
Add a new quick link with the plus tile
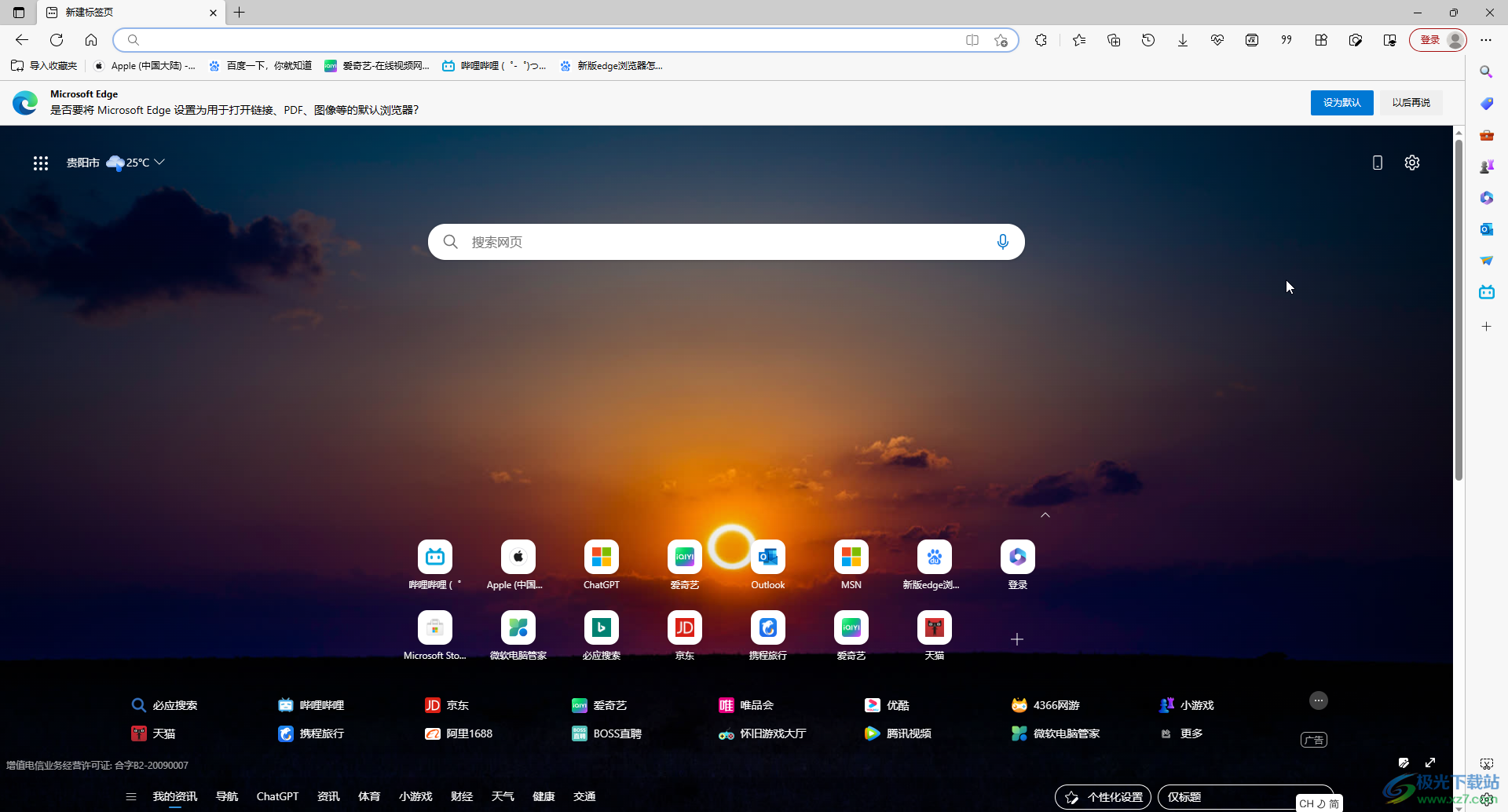[x=1017, y=639]
